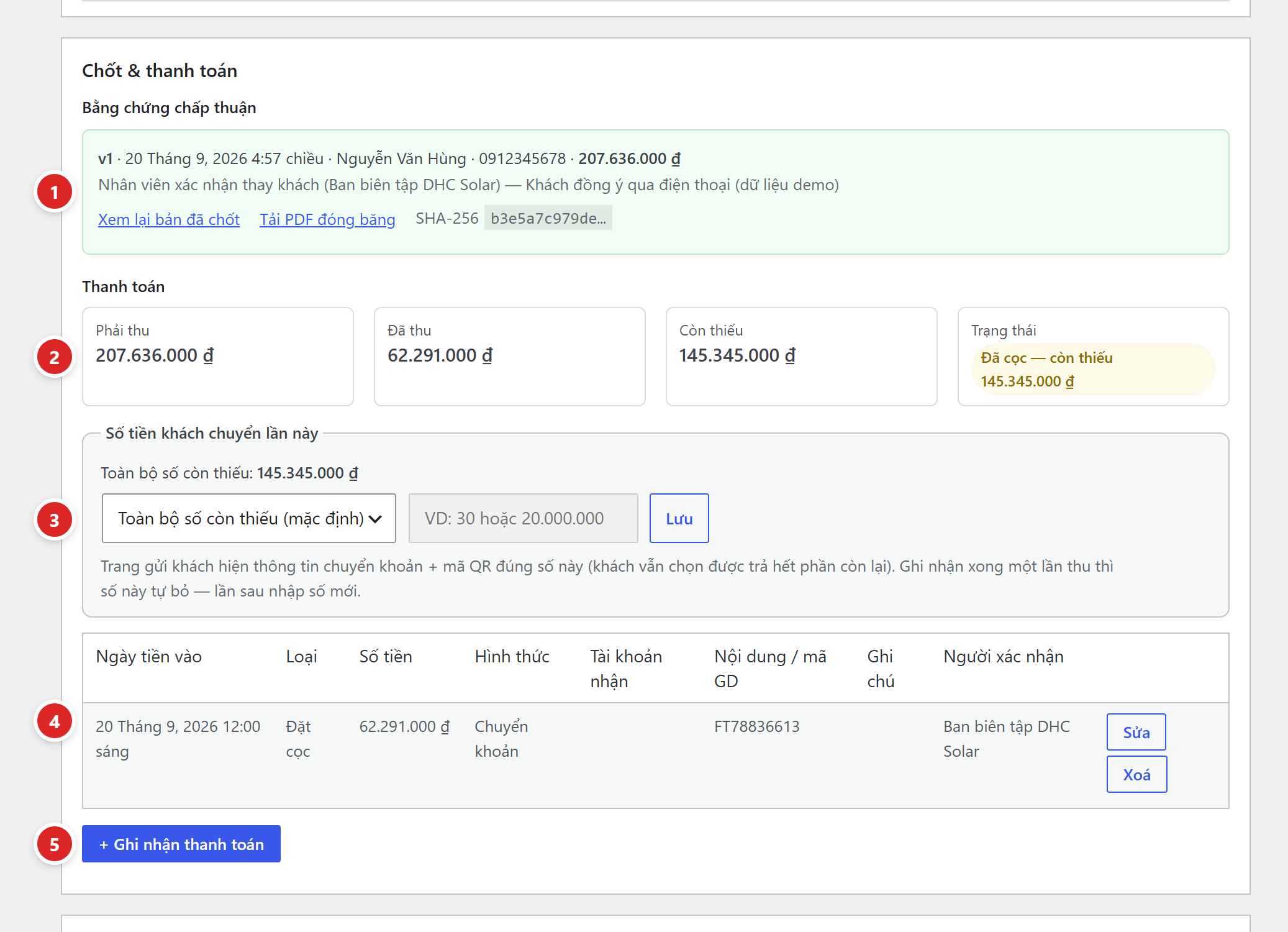Click the 'Loại' column header

click(x=302, y=656)
